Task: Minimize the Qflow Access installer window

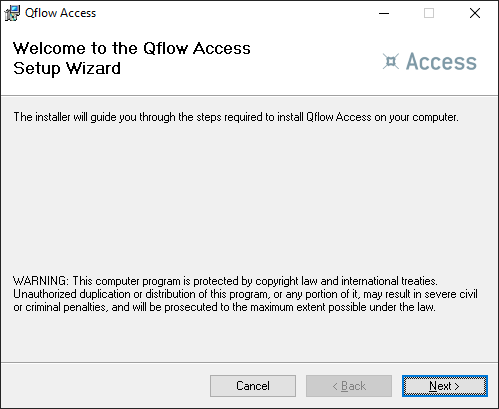Action: click(x=384, y=13)
